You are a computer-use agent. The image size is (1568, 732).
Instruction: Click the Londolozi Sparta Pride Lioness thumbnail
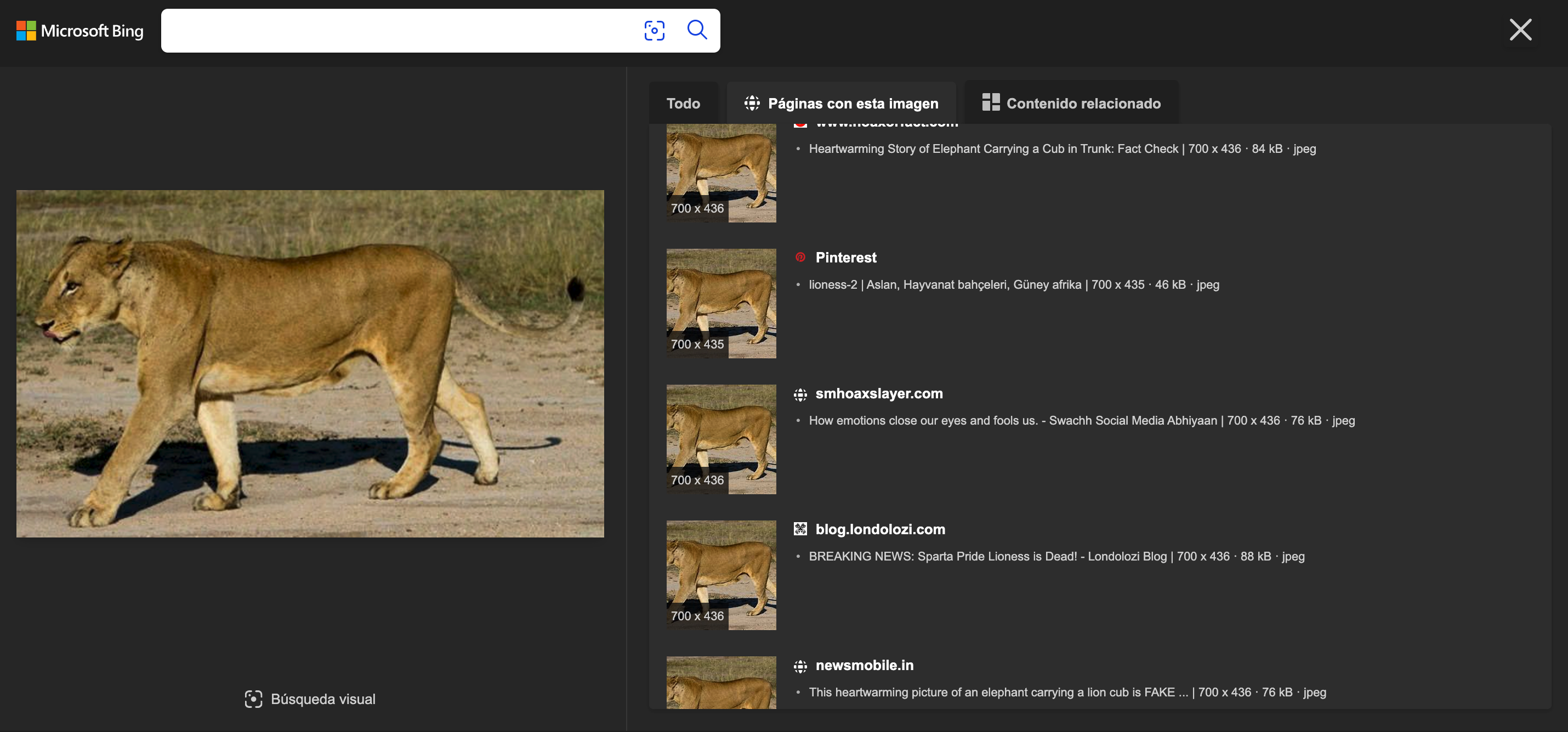pos(721,574)
